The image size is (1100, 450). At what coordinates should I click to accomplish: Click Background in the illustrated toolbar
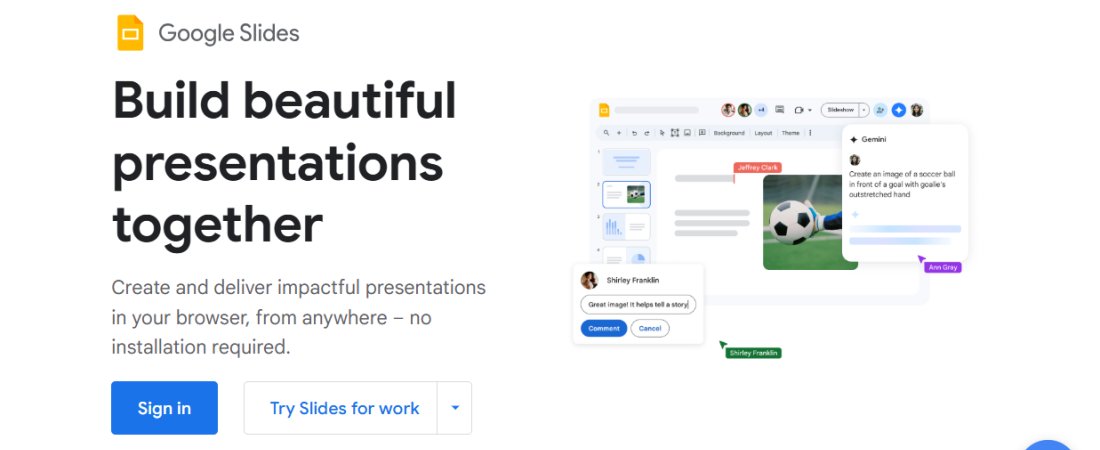[729, 133]
